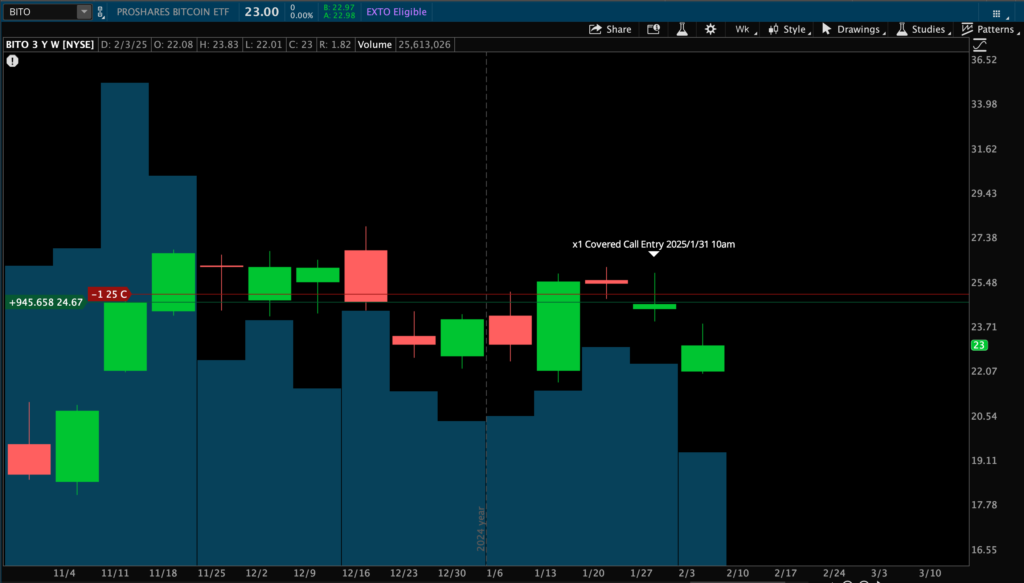Image resolution: width=1024 pixels, height=583 pixels.
Task: Click the Covered Call Entry marker triangle
Action: [654, 254]
